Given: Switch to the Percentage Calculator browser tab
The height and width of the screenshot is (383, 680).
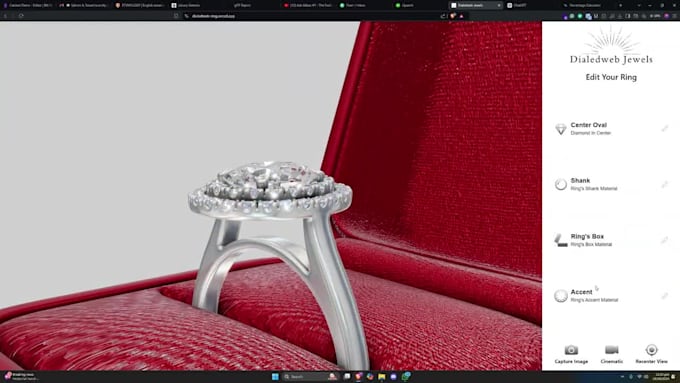Looking at the screenshot, I should 585,5.
